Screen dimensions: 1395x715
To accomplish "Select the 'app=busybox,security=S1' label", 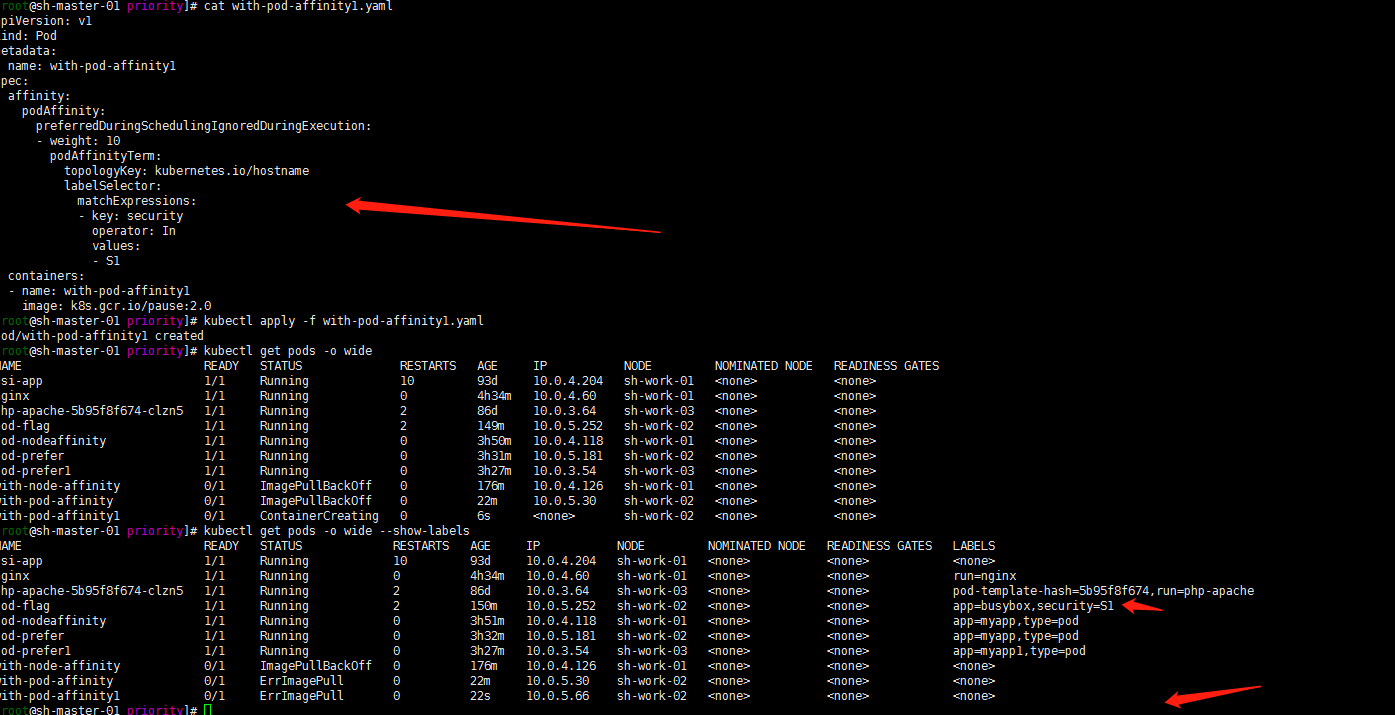I will click(x=1033, y=606).
